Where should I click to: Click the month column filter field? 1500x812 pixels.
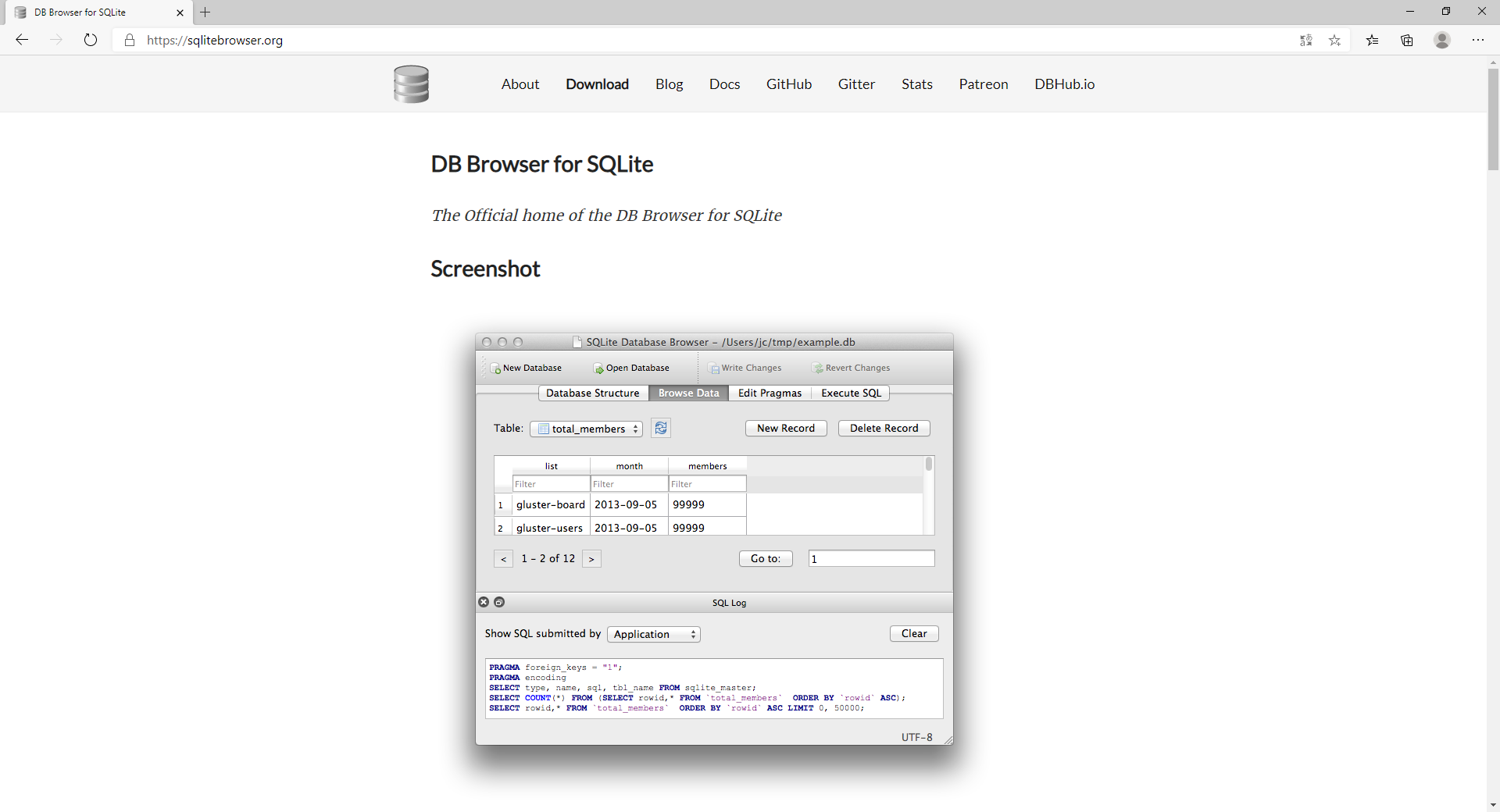(629, 484)
